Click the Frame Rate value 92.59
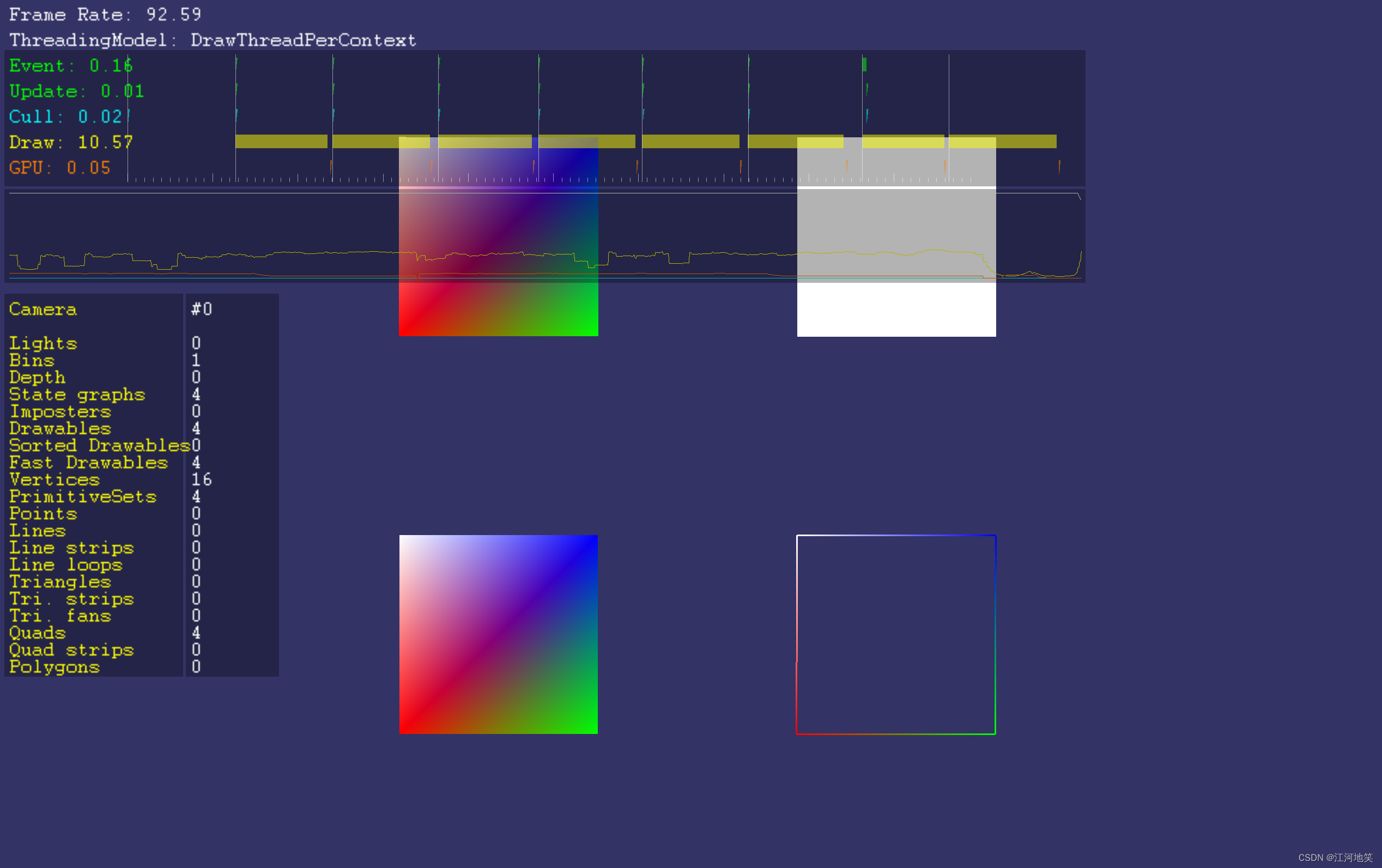1382x868 pixels. click(x=172, y=14)
